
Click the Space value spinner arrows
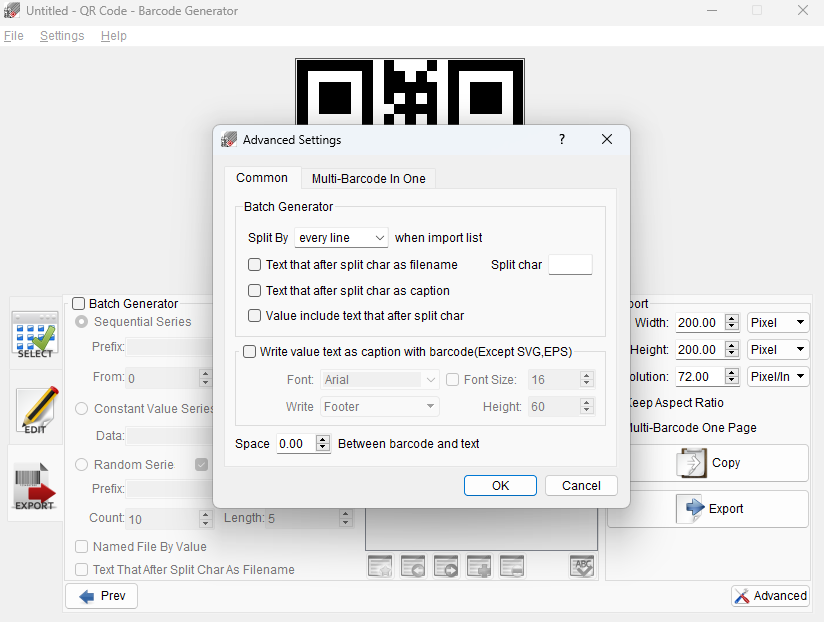point(323,444)
